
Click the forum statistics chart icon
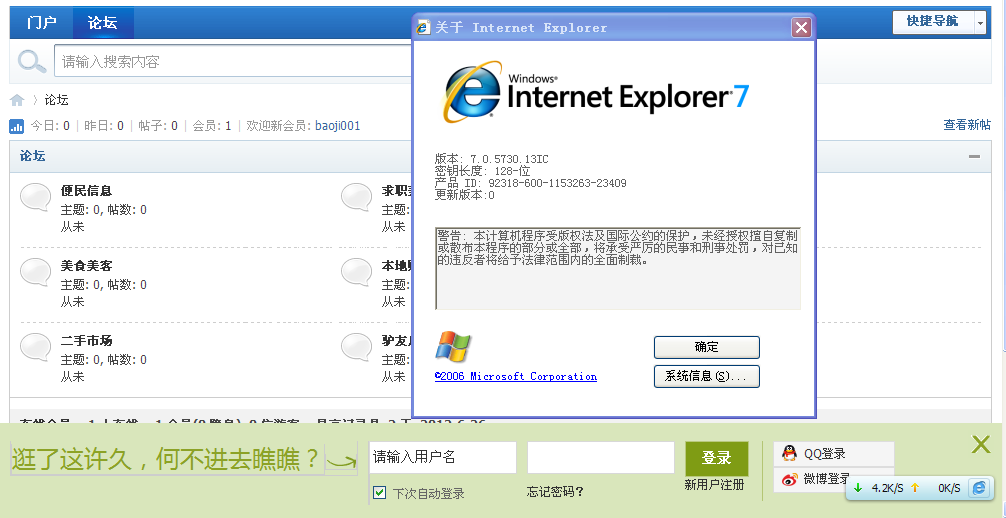coord(17,126)
